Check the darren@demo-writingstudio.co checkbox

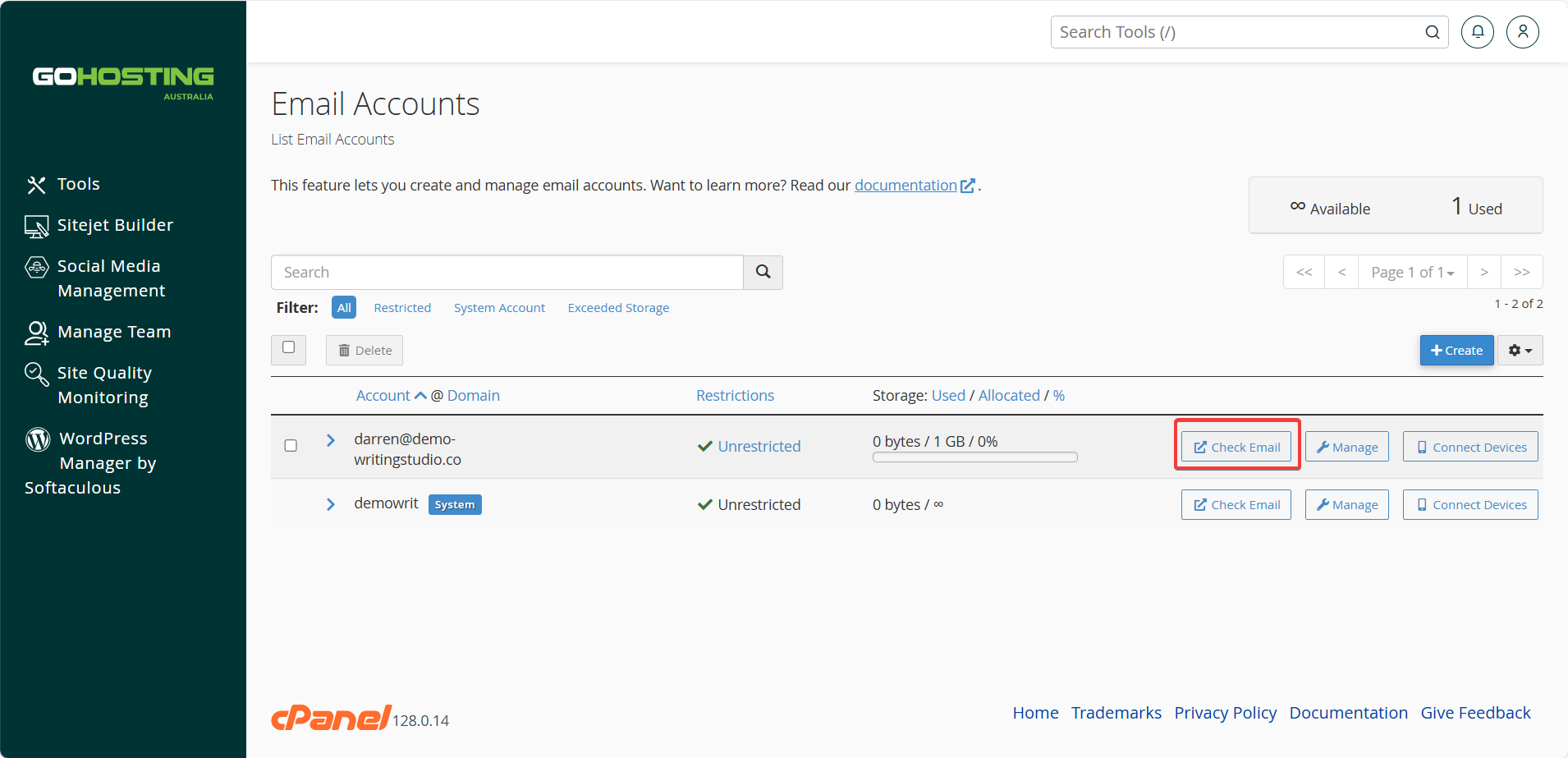(291, 446)
